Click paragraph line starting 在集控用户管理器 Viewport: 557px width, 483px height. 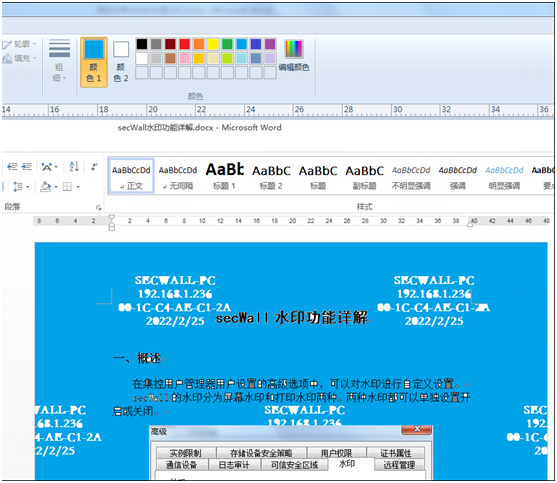(x=296, y=384)
